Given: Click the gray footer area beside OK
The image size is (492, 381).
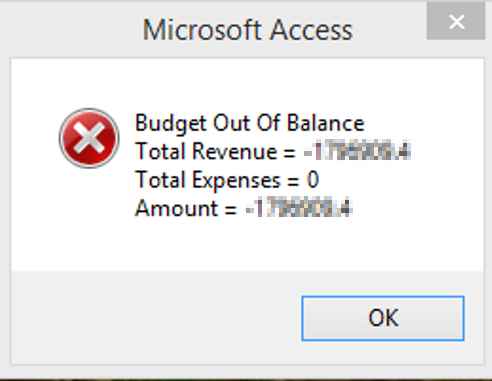Looking at the screenshot, I should click(x=153, y=317).
